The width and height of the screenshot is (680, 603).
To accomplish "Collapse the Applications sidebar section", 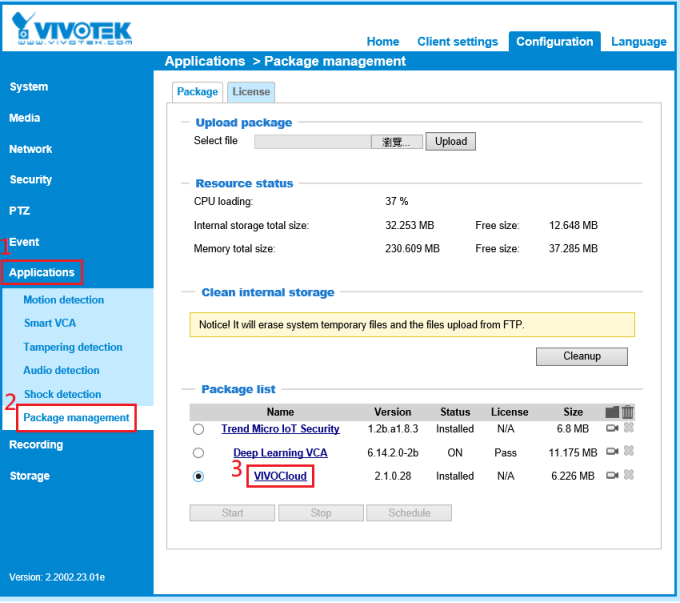I will coord(42,272).
